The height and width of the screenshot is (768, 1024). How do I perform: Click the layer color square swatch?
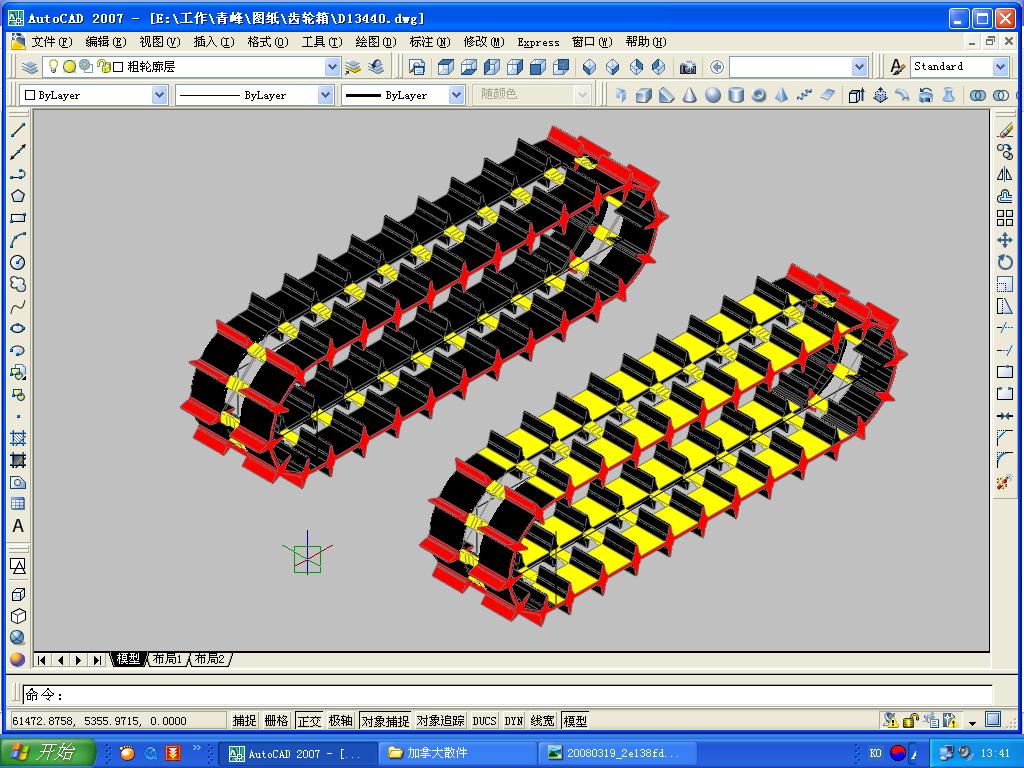click(118, 67)
